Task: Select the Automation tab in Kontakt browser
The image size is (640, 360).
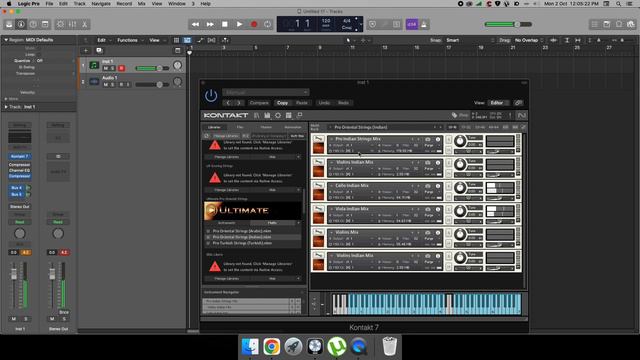Action: coord(293,127)
